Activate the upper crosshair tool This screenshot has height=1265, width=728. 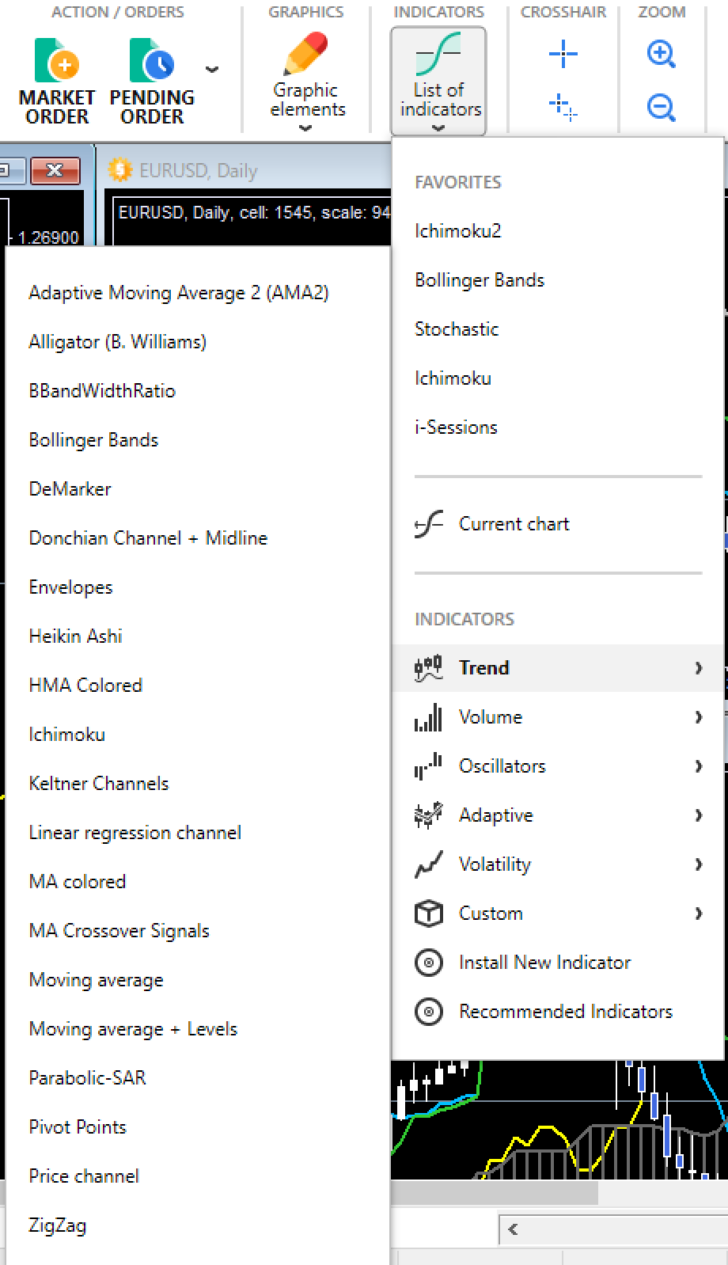[x=563, y=55]
